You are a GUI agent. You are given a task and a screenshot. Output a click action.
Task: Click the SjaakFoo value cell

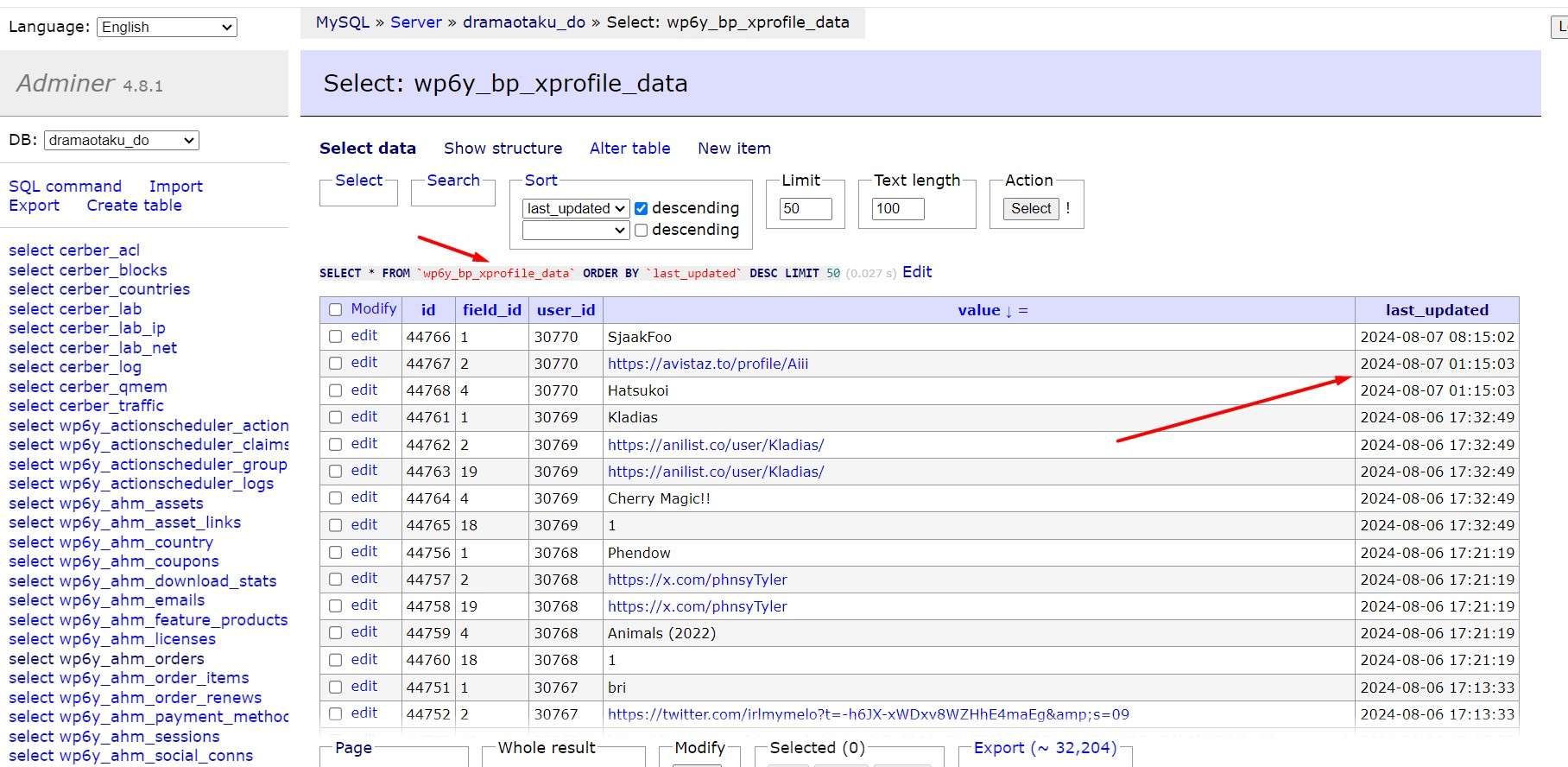point(978,337)
